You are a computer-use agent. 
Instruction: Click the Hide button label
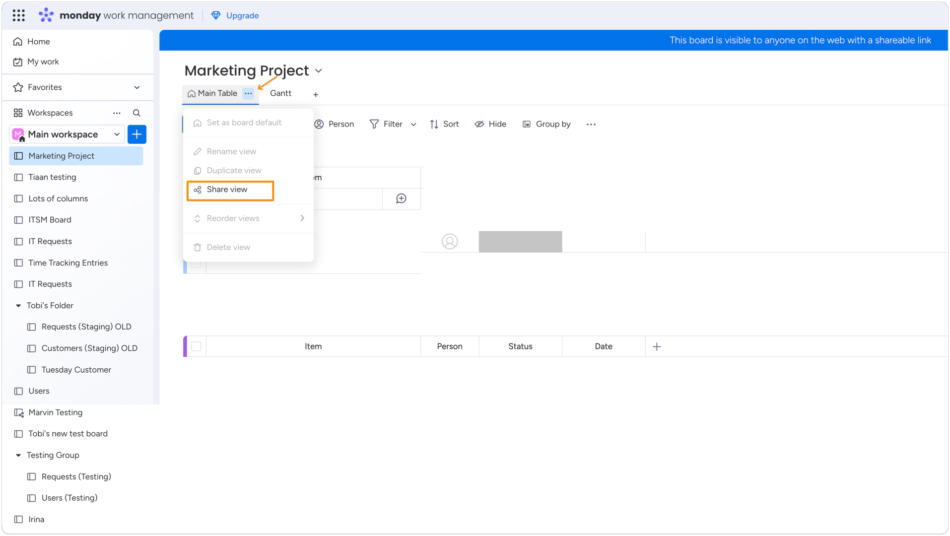pos(497,124)
